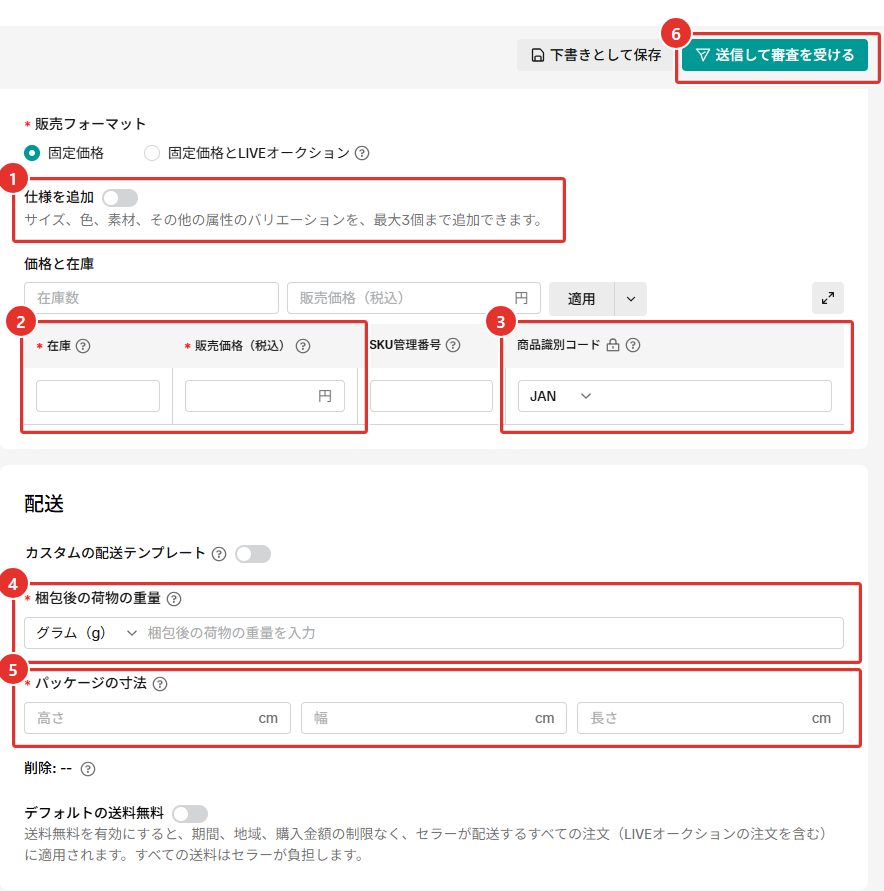Toggle デフォルトの送料無料 switch

(x=190, y=814)
